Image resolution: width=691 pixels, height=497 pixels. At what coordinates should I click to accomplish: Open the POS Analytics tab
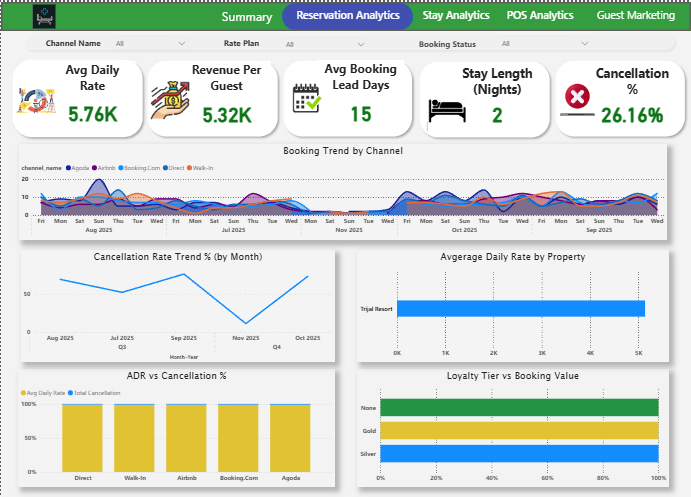540,16
